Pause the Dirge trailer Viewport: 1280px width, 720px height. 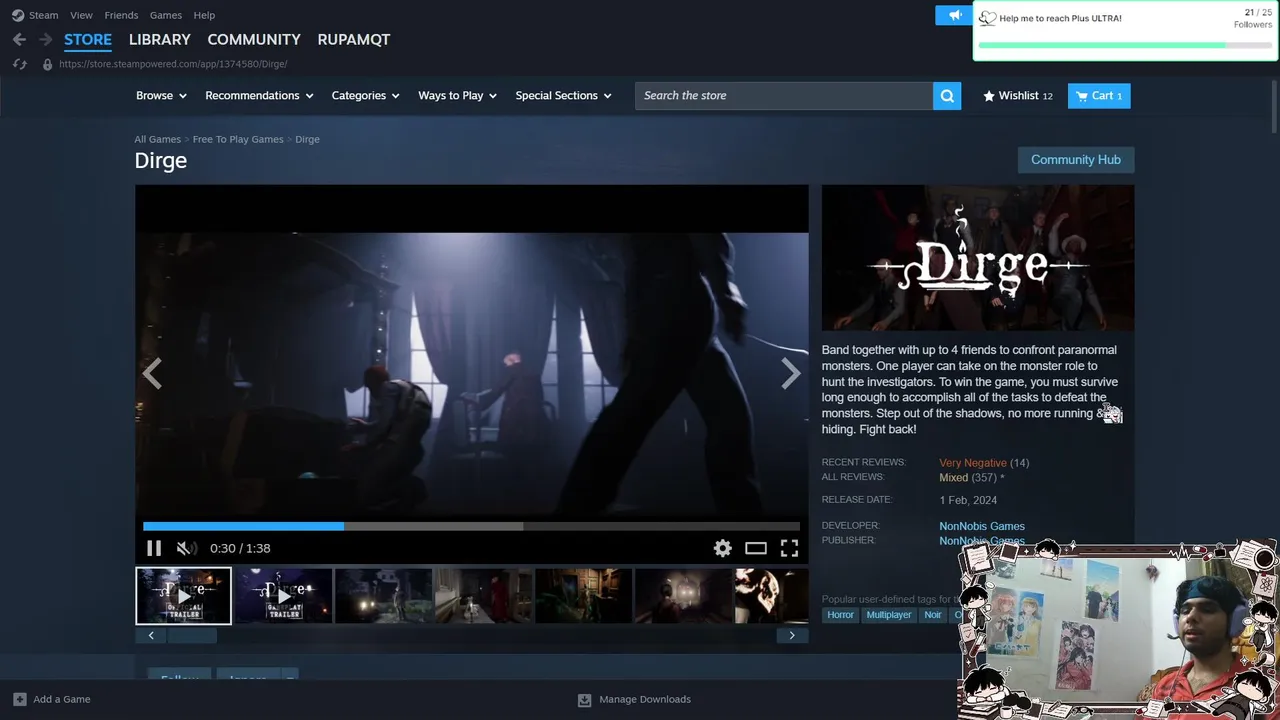tap(154, 548)
